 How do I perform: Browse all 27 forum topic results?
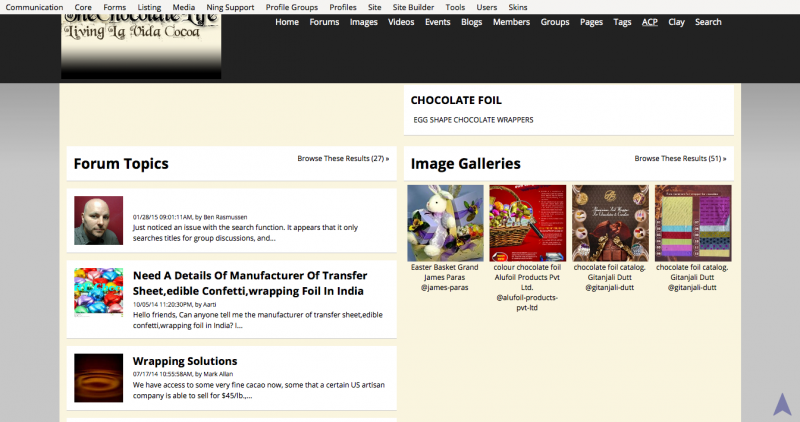click(x=343, y=159)
